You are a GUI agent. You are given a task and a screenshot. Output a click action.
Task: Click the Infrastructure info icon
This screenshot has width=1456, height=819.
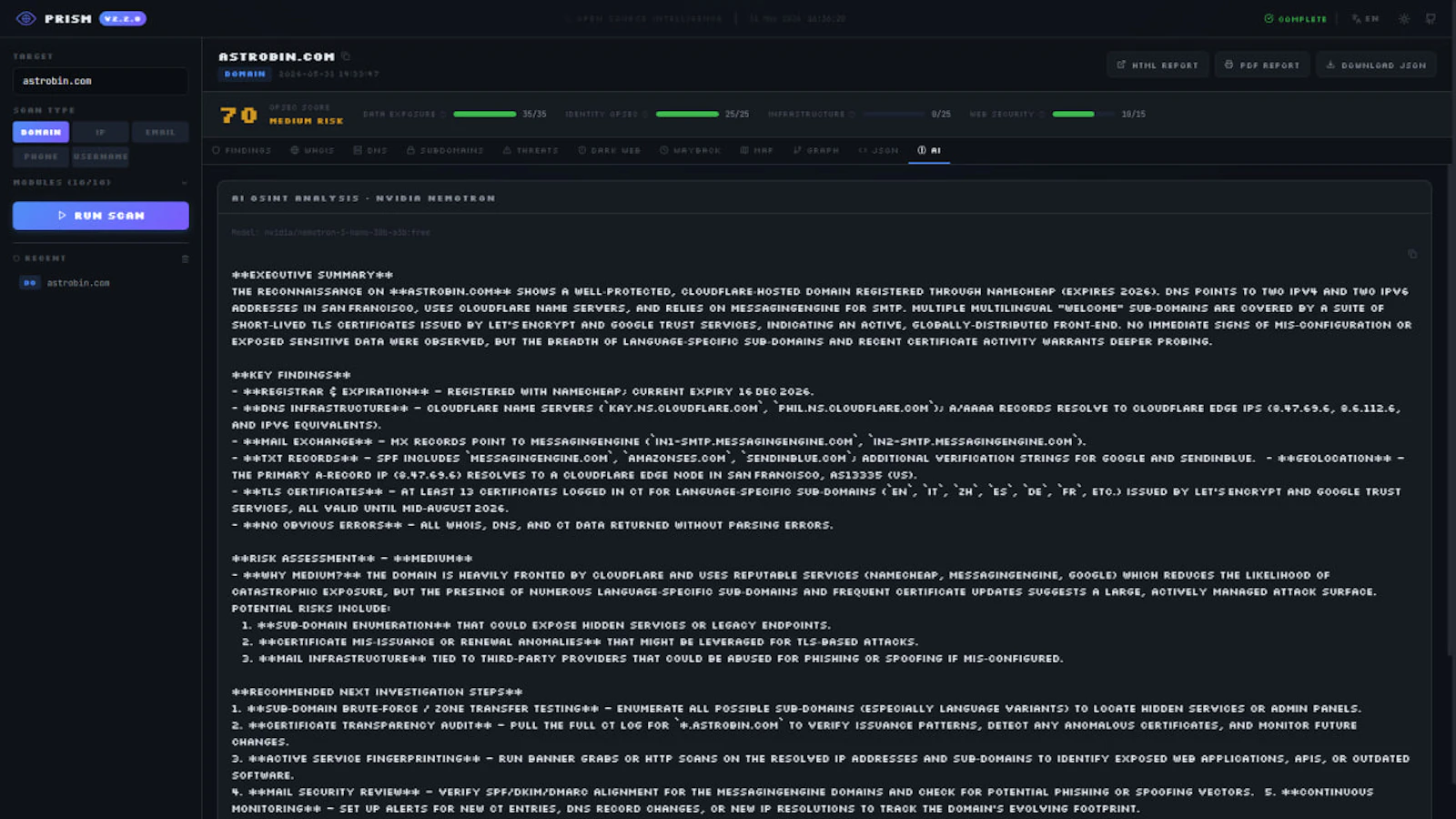click(853, 115)
